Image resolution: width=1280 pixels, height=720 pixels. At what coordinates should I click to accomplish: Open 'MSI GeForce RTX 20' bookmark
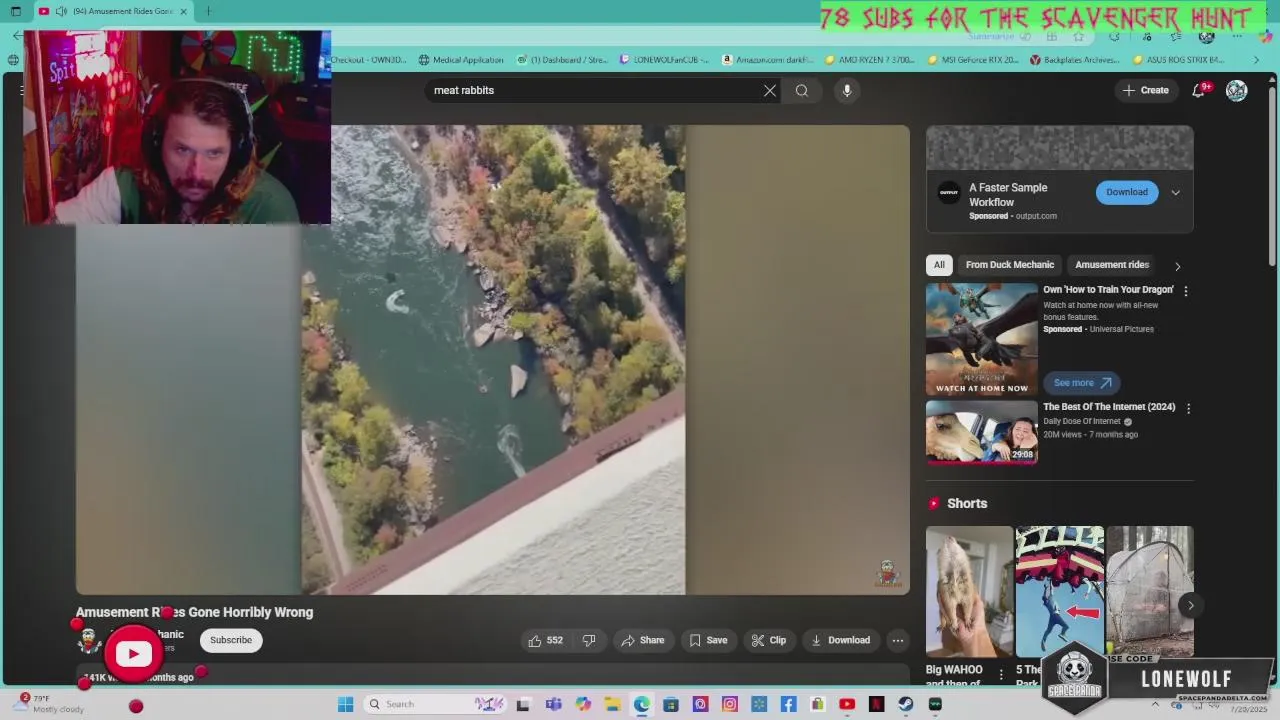973,60
